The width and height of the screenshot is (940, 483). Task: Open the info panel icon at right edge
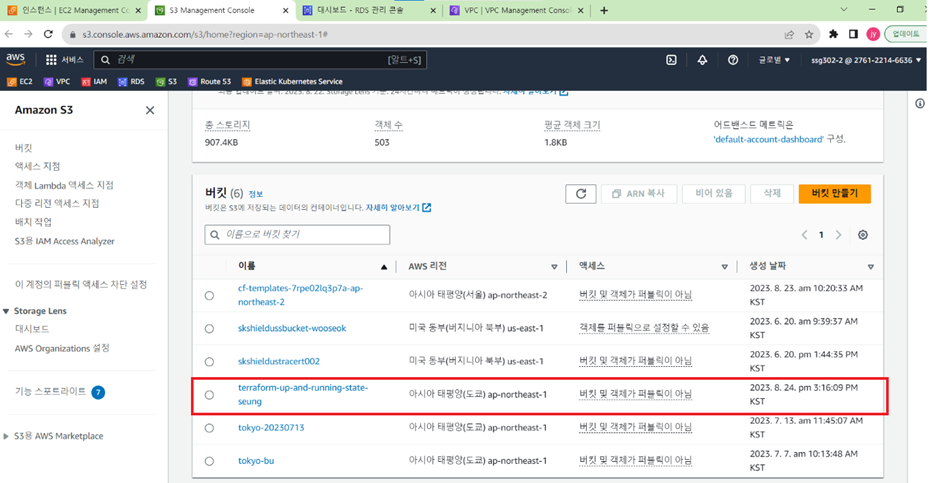920,104
